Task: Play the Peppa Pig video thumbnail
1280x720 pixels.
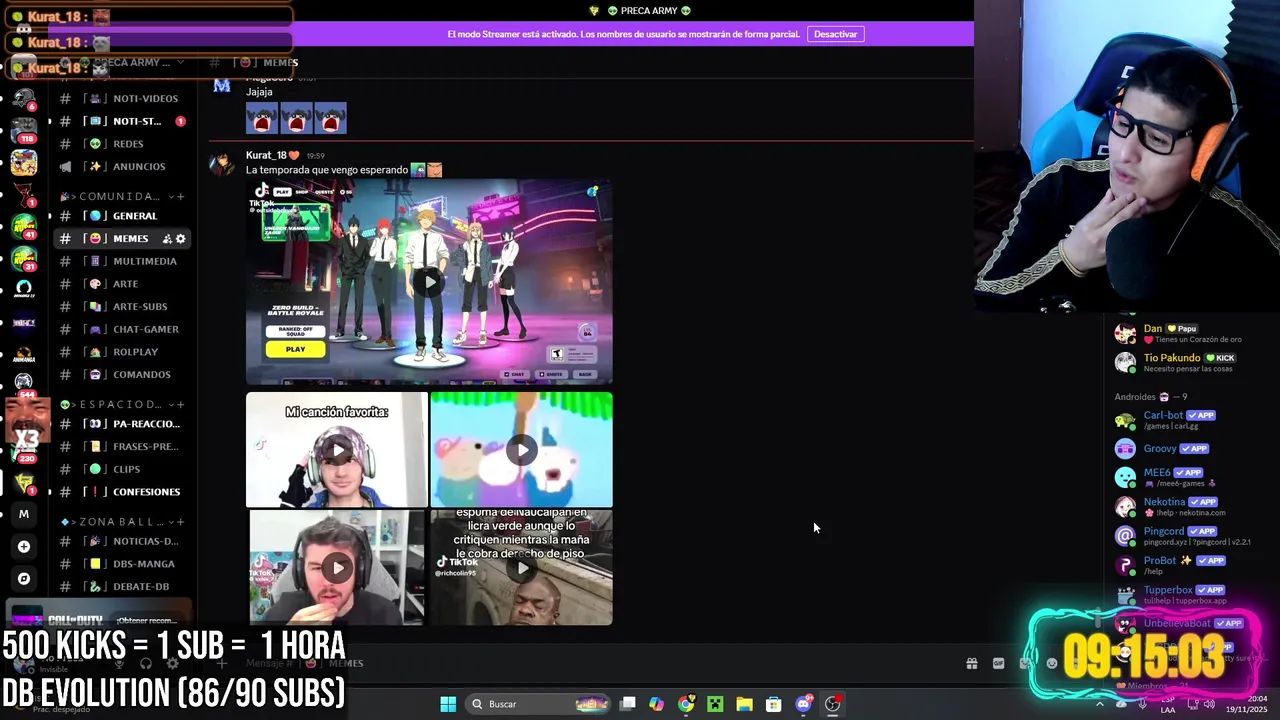Action: point(521,450)
